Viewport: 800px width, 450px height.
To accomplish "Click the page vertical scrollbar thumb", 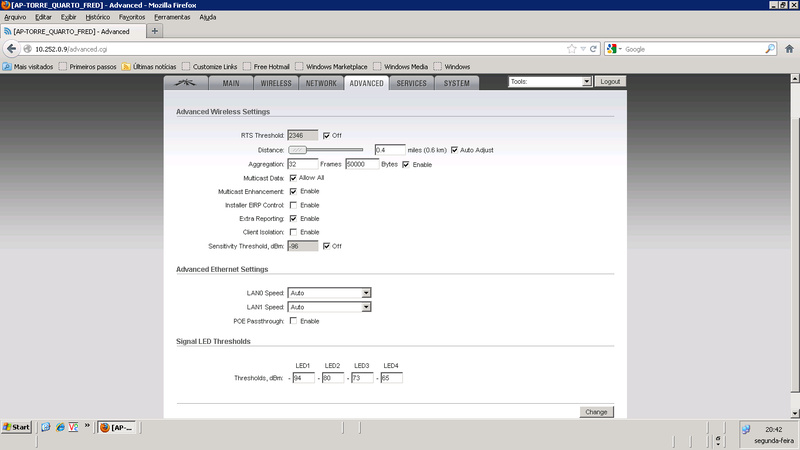I will (x=794, y=255).
